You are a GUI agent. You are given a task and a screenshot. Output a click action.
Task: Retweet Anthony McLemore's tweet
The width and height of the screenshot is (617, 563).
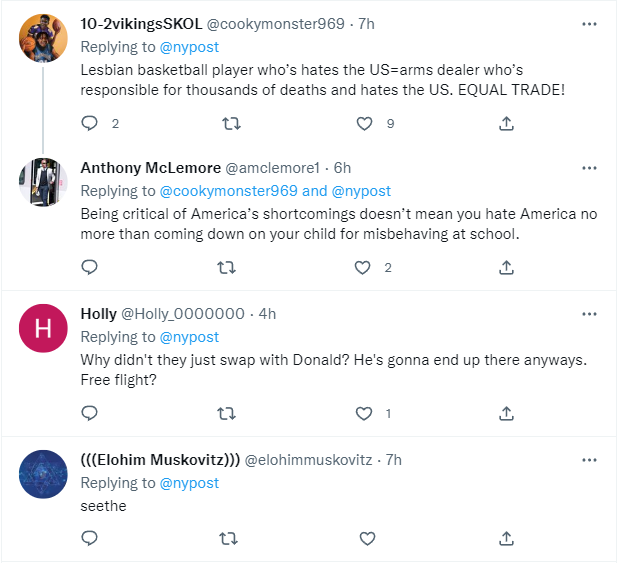tap(228, 267)
